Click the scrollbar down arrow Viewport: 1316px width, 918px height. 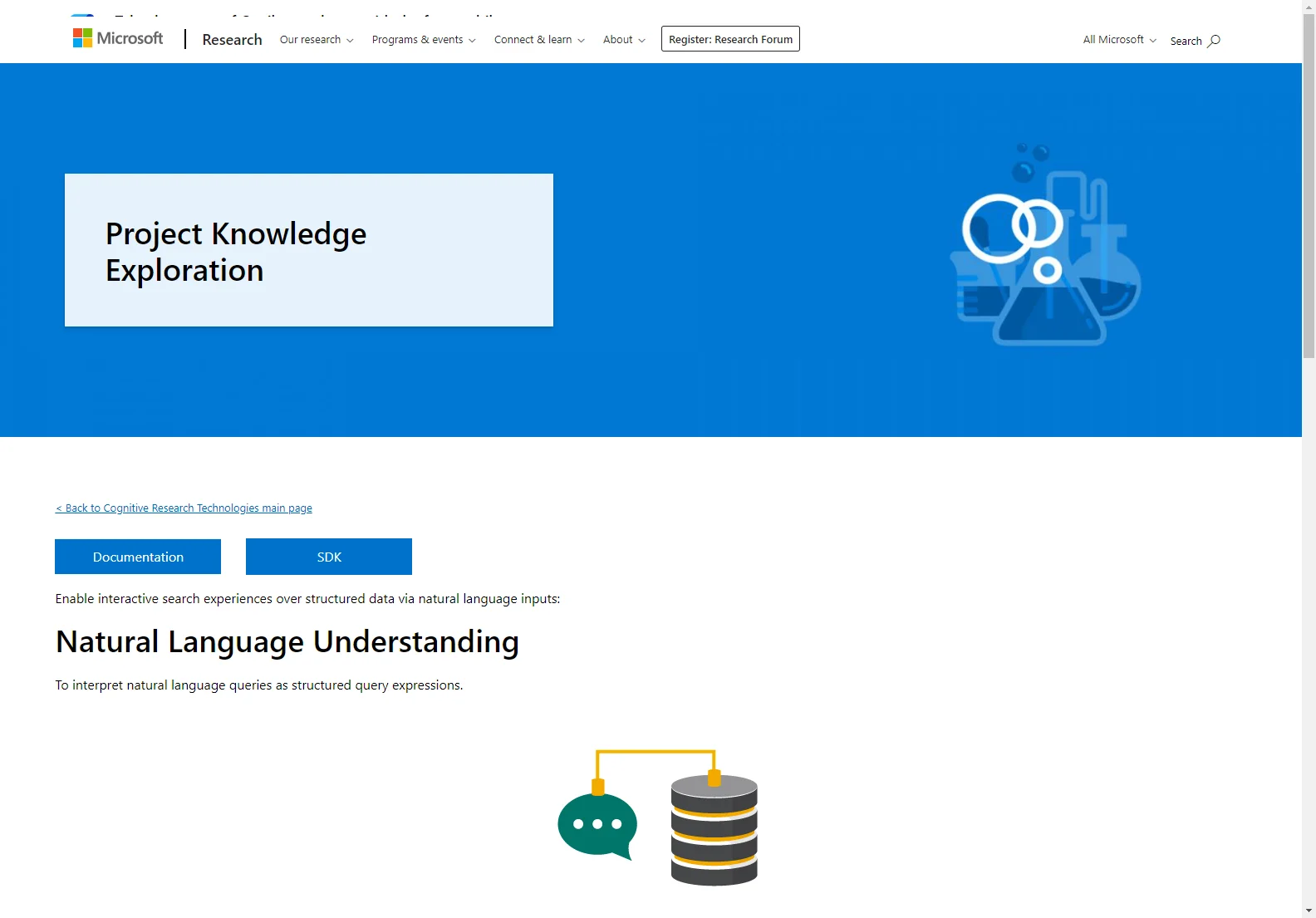point(1309,911)
